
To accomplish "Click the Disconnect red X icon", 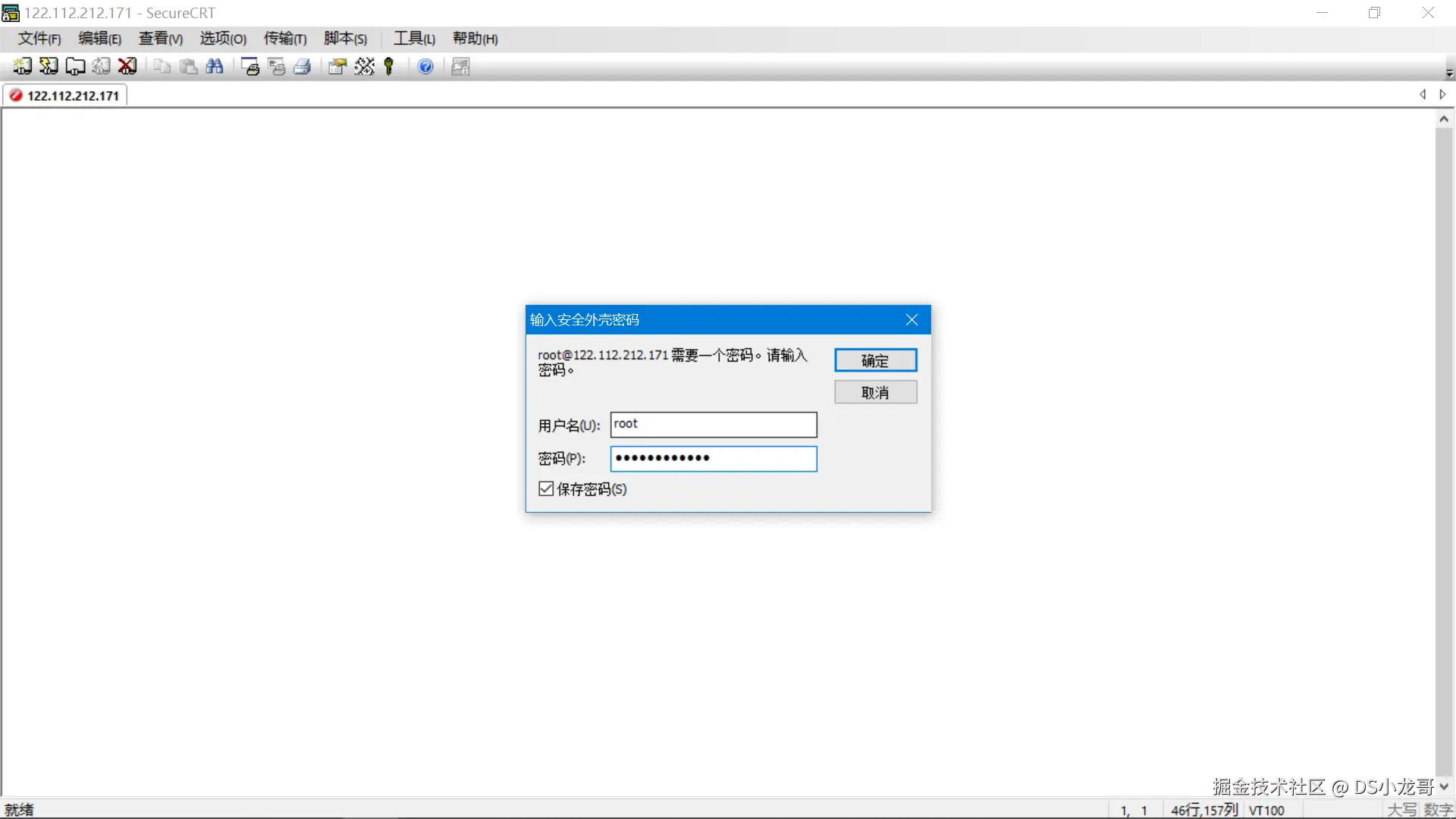I will point(127,67).
